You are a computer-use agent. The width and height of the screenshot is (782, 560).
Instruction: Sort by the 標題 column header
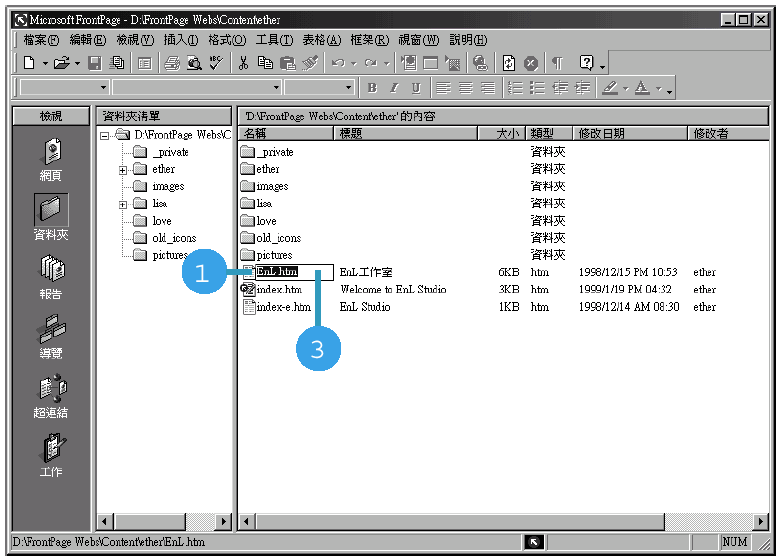tap(405, 133)
